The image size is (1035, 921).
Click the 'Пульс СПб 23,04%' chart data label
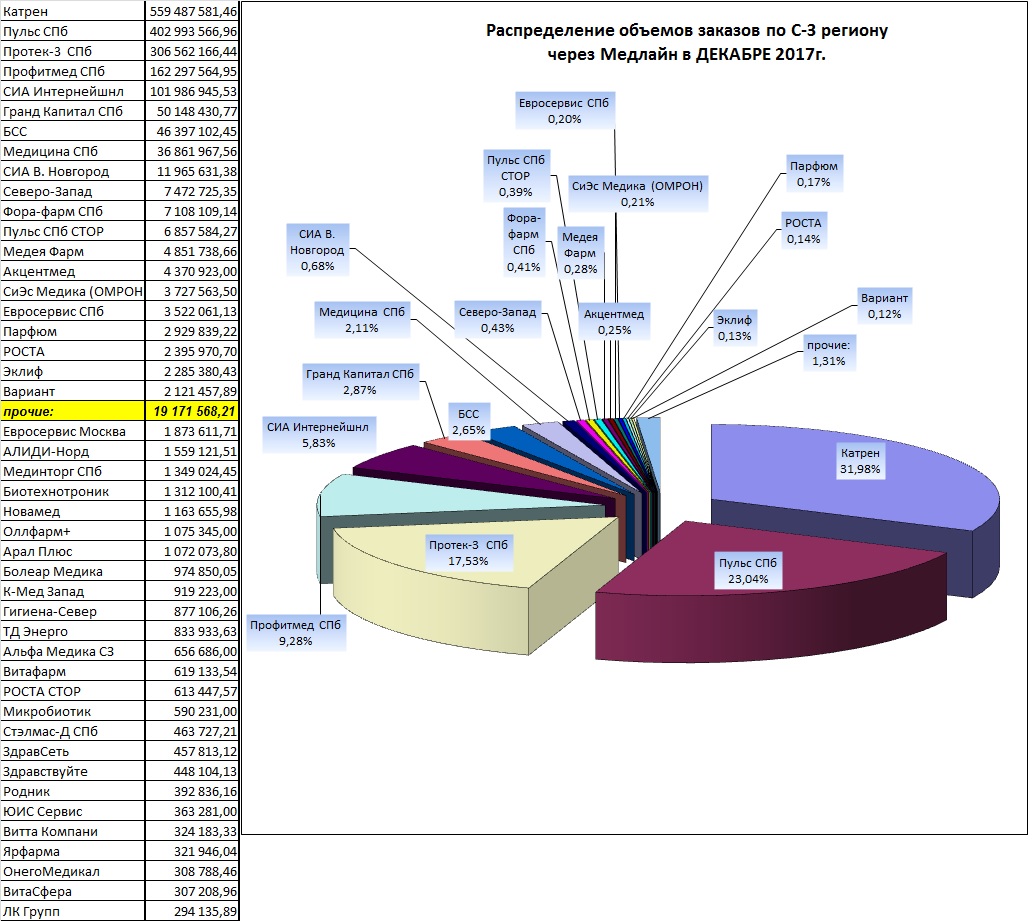[747, 571]
